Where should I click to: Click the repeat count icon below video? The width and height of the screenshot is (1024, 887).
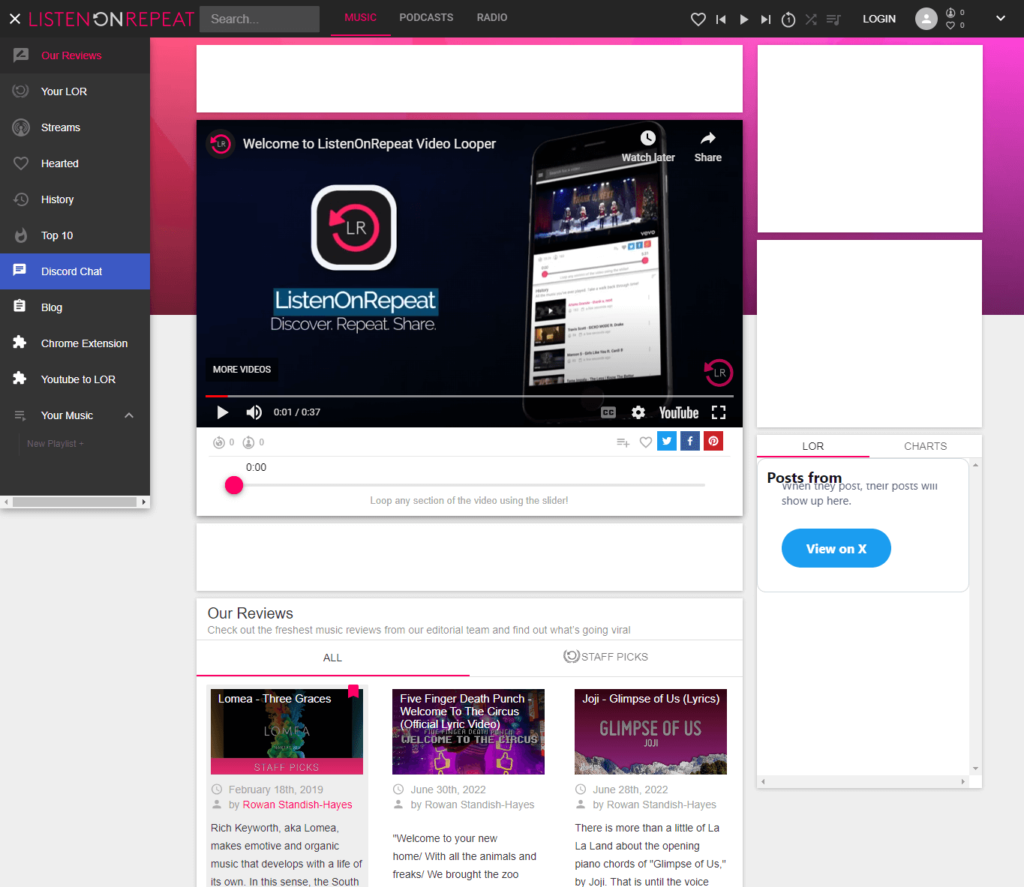coord(219,442)
